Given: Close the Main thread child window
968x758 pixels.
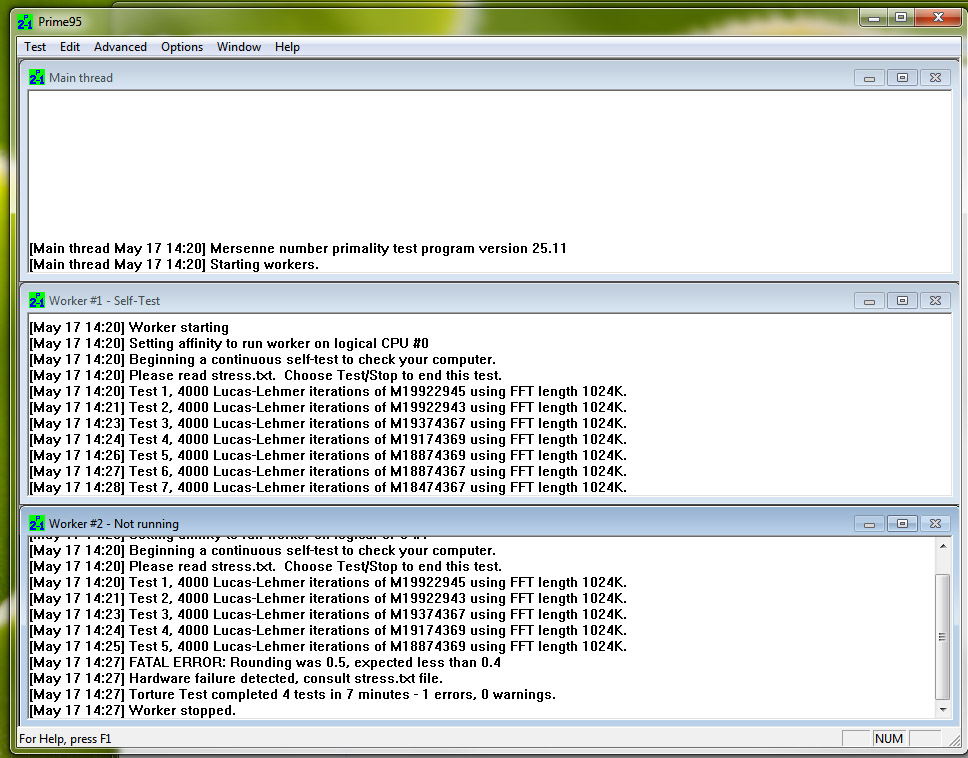Looking at the screenshot, I should 935,78.
